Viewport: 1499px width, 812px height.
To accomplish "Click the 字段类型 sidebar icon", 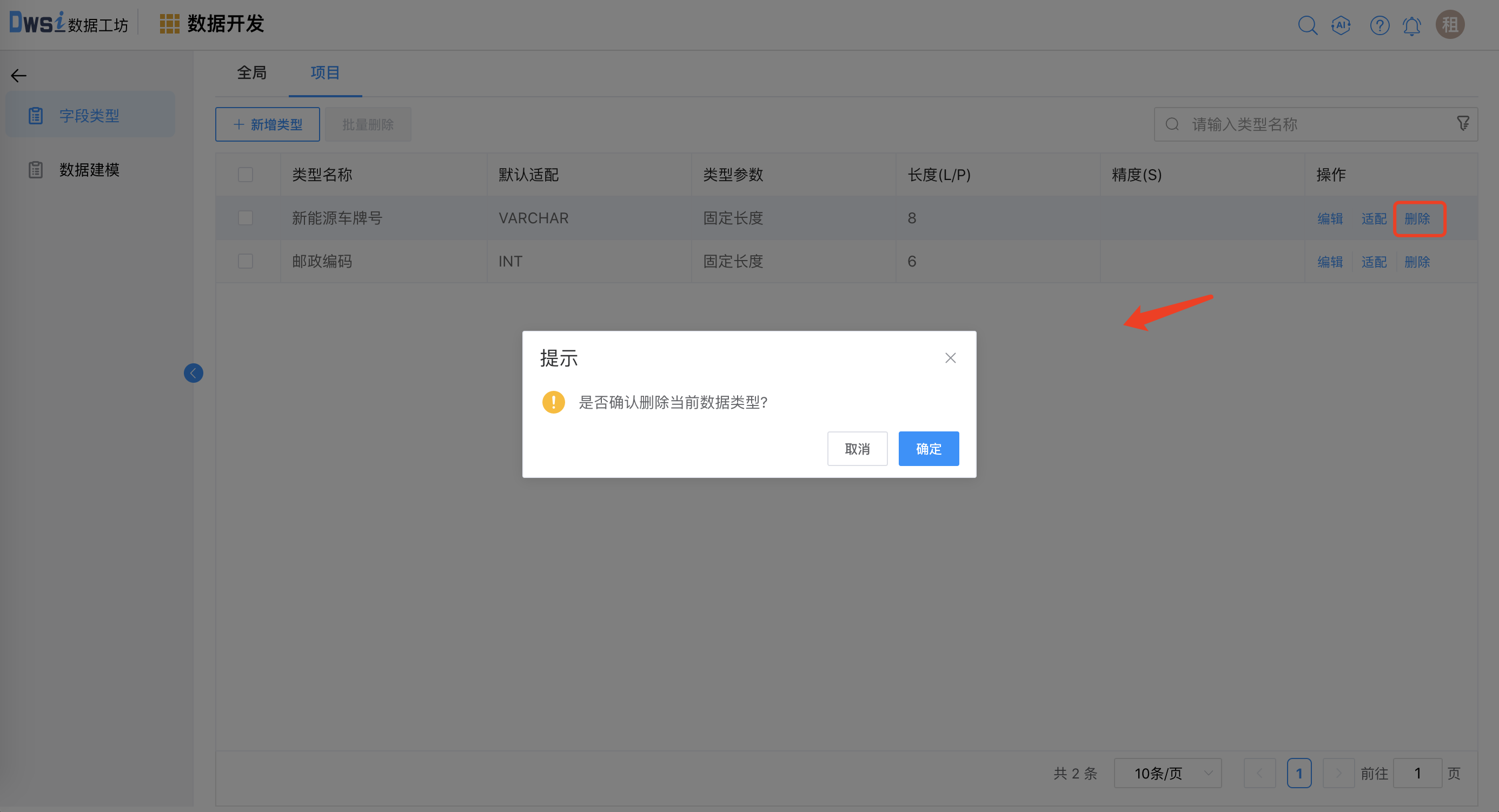I will (36, 115).
